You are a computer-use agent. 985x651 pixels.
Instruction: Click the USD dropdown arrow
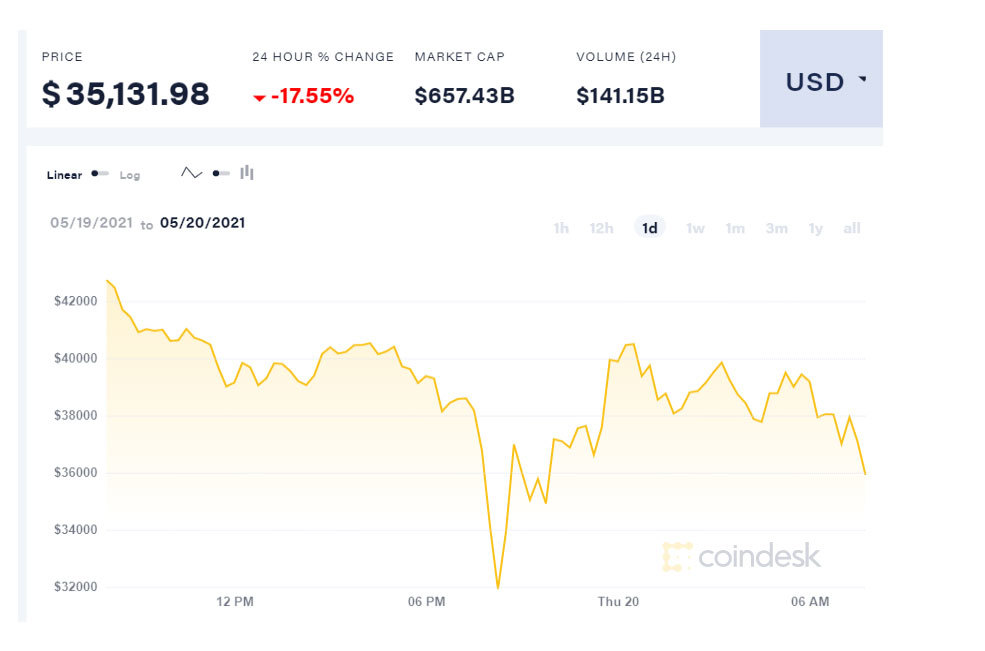pyautogui.click(x=862, y=80)
